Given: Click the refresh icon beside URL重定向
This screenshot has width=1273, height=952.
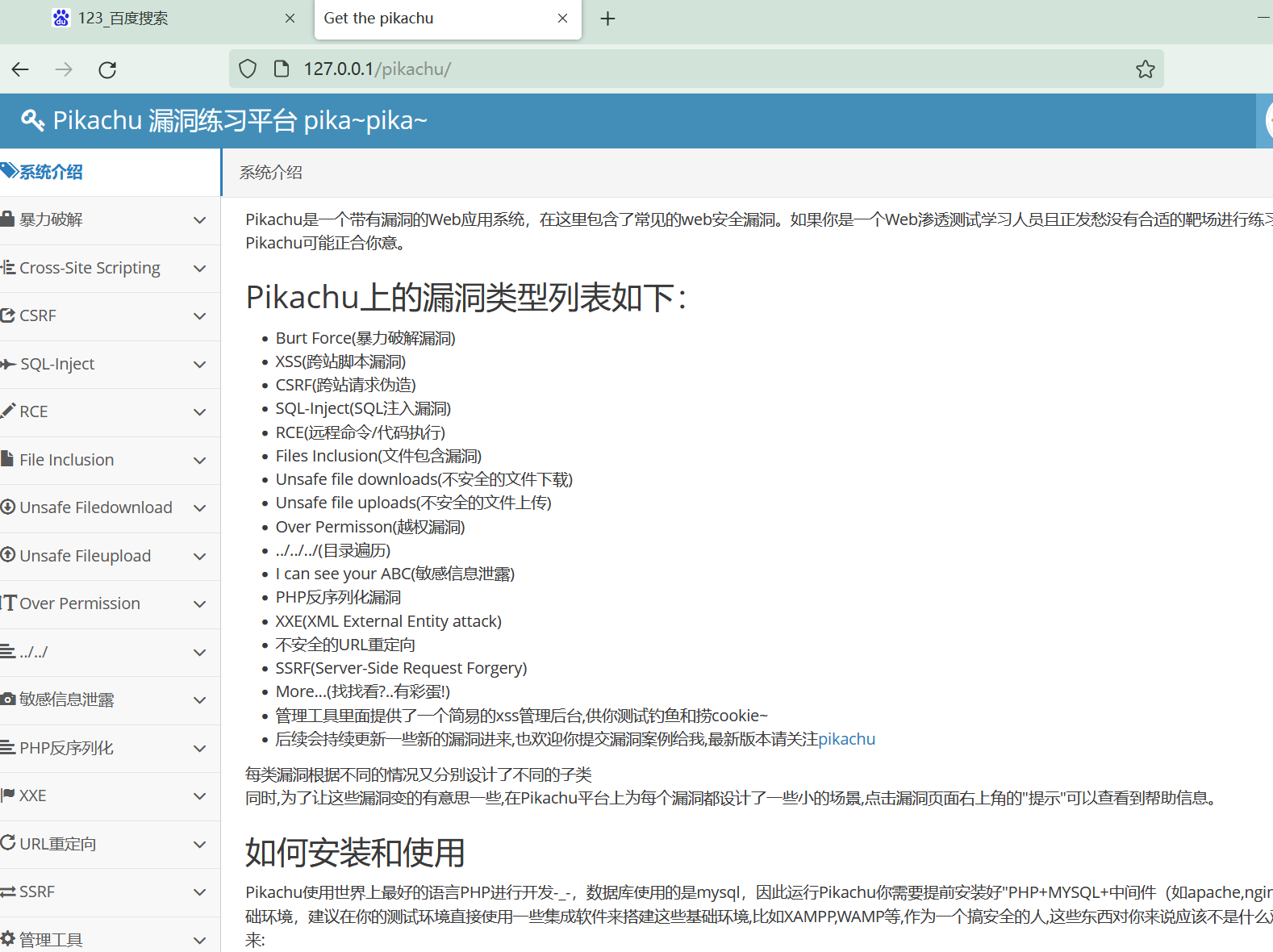Looking at the screenshot, I should [x=8, y=843].
